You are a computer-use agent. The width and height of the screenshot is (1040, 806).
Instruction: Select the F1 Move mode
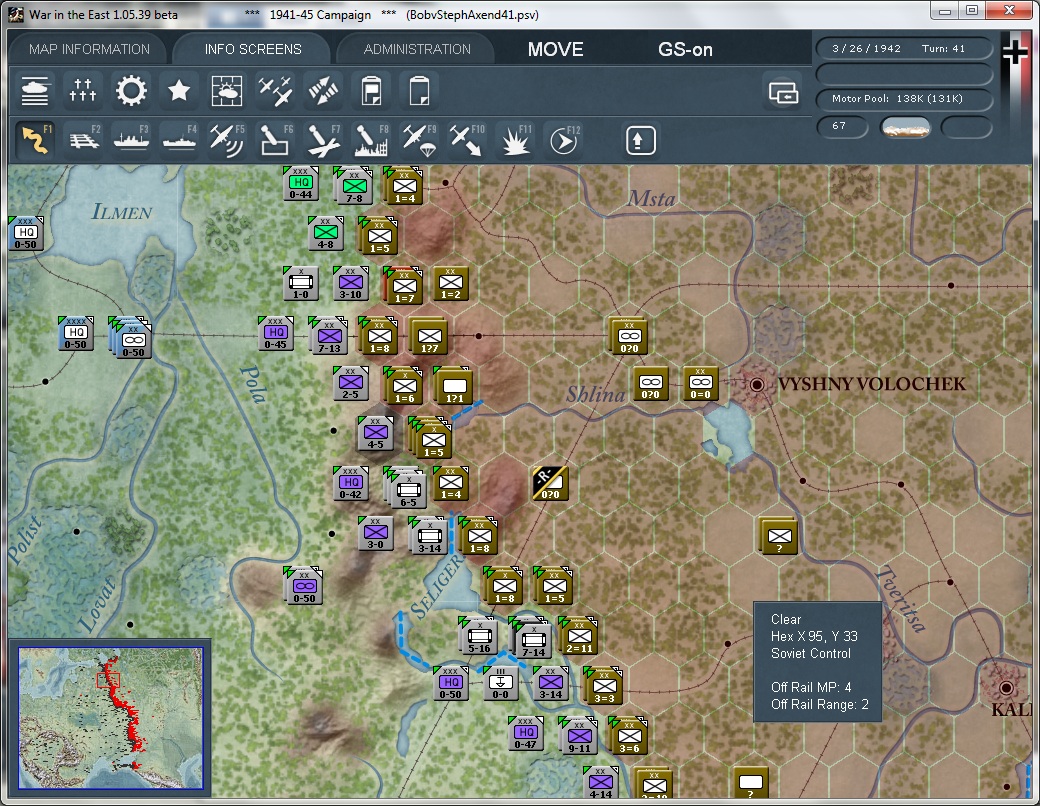(35, 139)
